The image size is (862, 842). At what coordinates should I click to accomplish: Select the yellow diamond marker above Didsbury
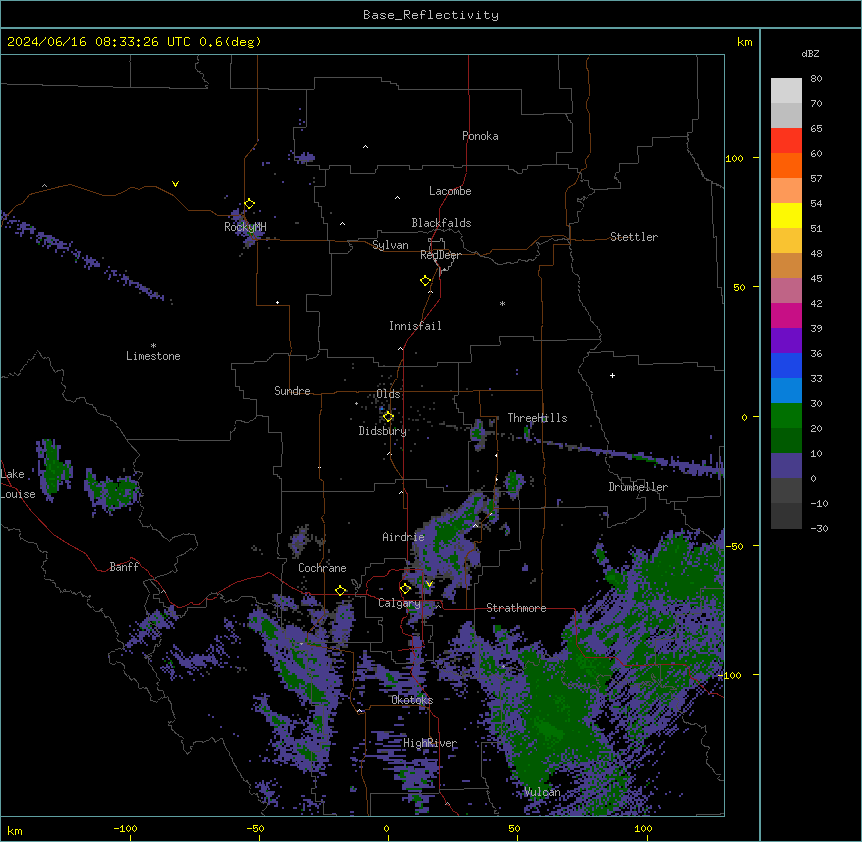coord(388,417)
